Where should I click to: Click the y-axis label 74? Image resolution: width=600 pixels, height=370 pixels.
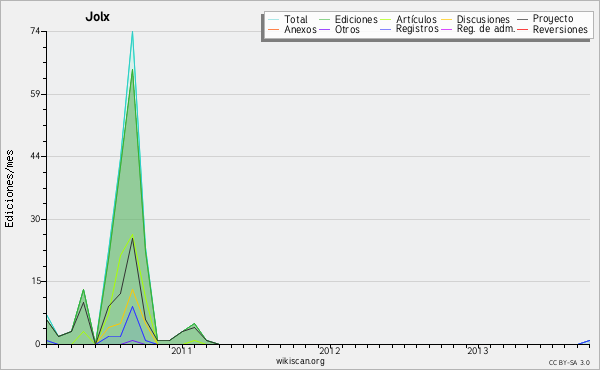[x=35, y=31]
